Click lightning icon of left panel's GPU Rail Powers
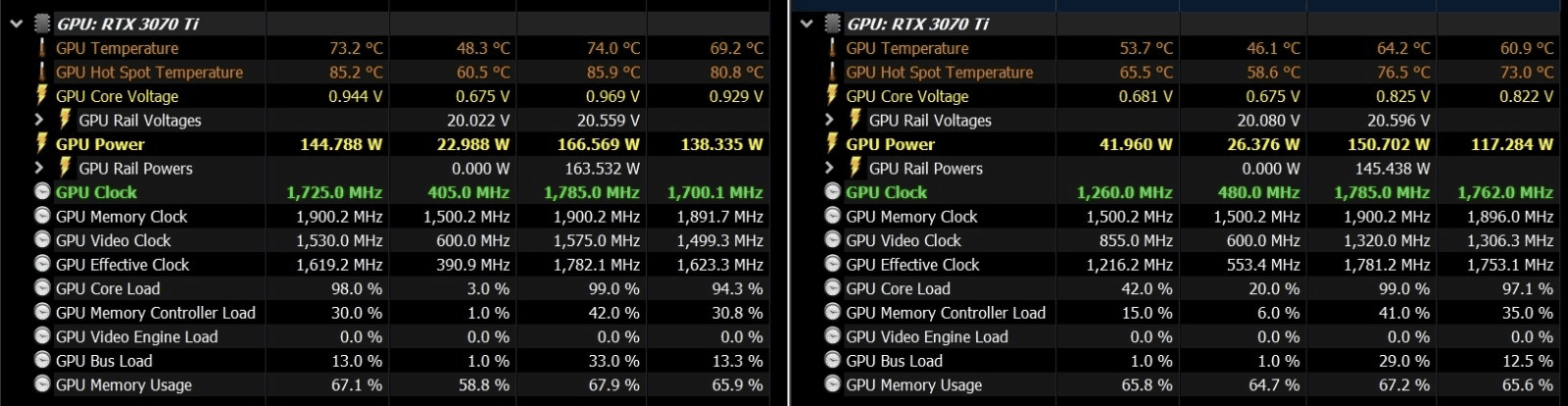 (65, 168)
